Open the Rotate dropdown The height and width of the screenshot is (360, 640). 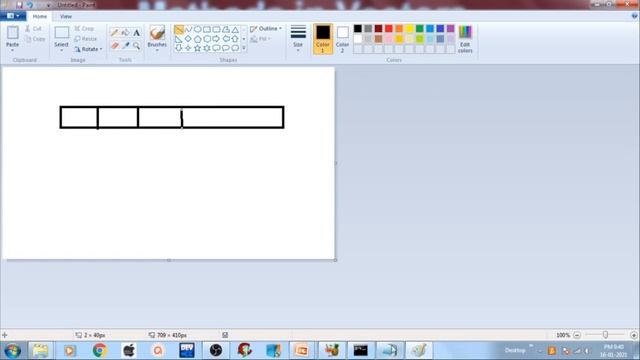coord(88,49)
